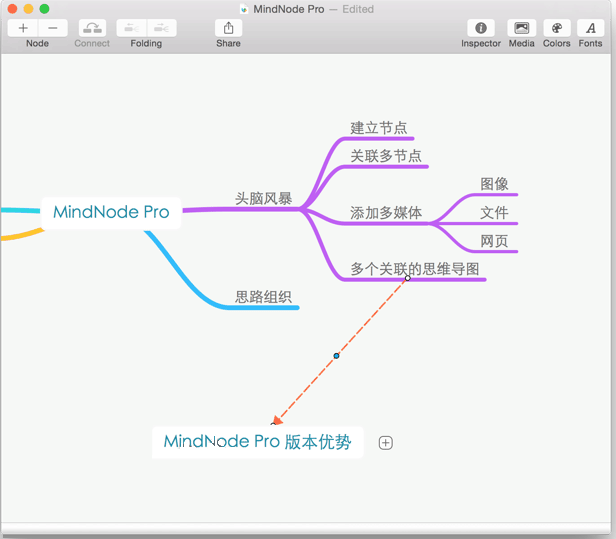Screen dimensions: 616x539
Task: Select the 添加多媒体 node
Action: click(x=386, y=213)
